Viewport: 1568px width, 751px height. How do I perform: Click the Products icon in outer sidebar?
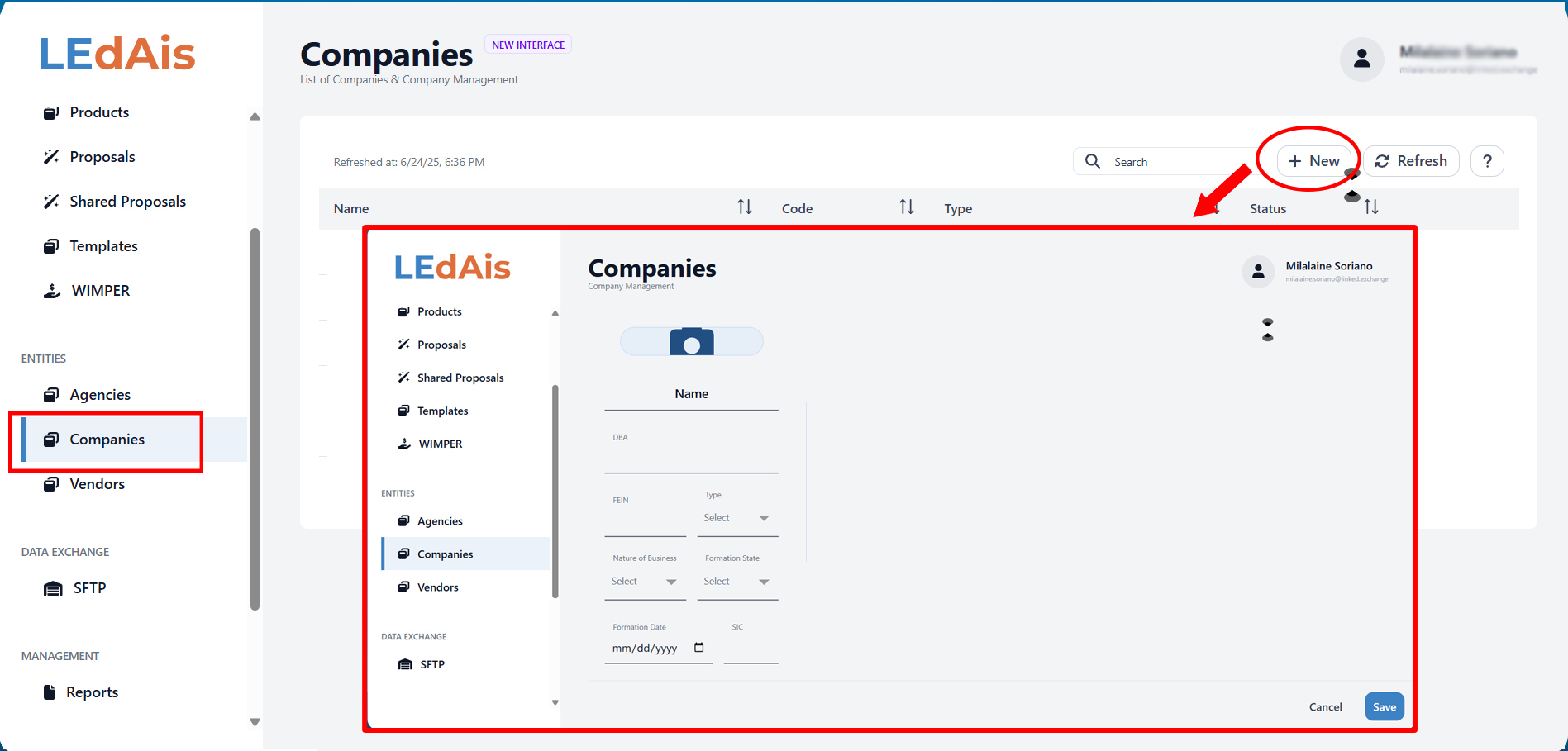51,112
